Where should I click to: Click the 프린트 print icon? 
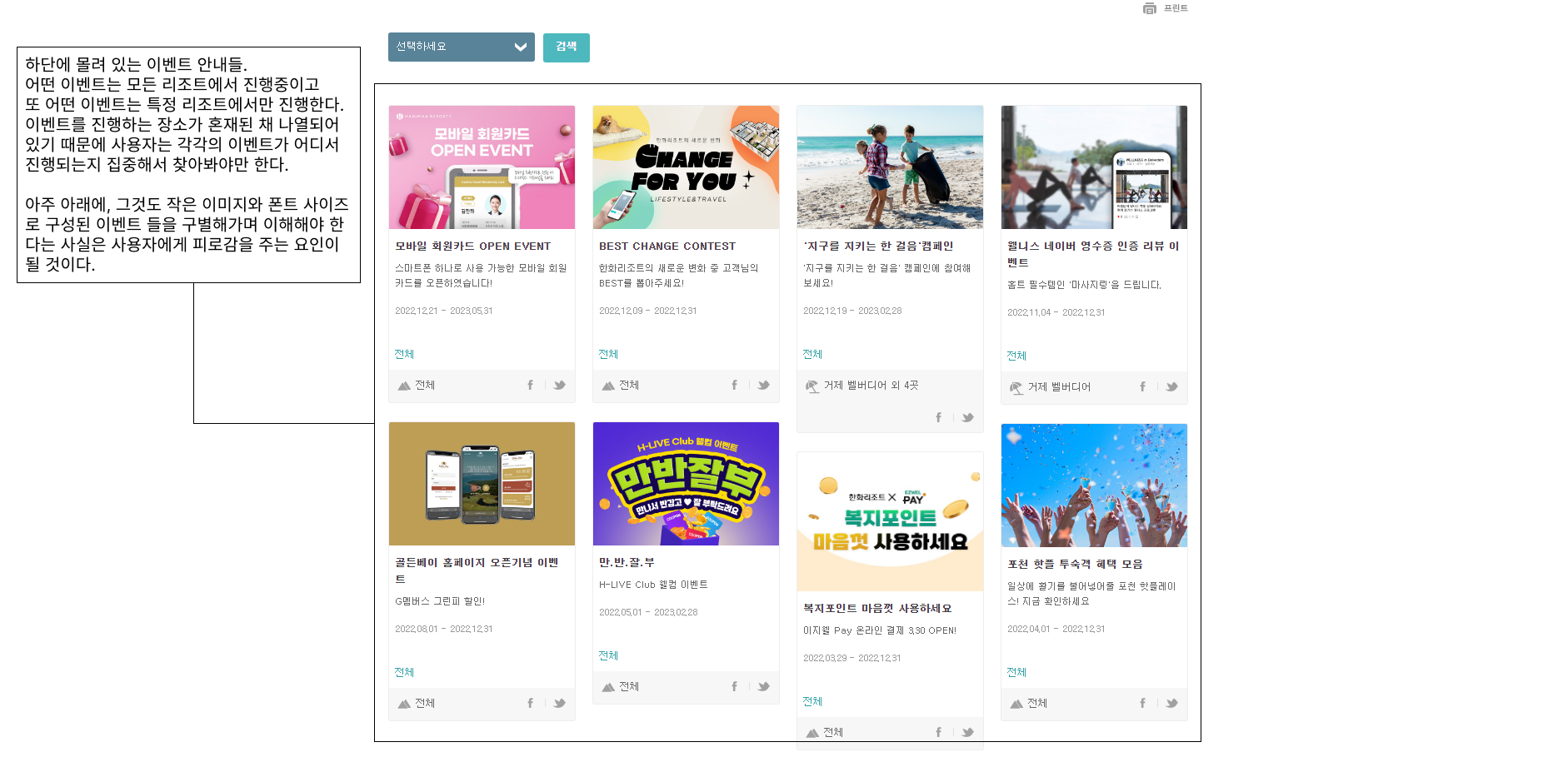coord(1151,8)
